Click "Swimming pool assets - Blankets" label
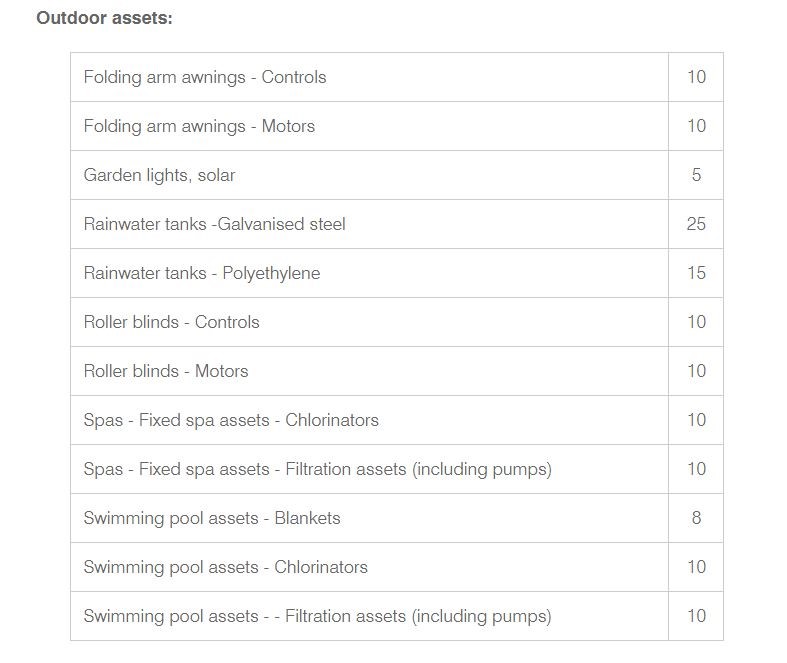The image size is (787, 663). pos(212,518)
